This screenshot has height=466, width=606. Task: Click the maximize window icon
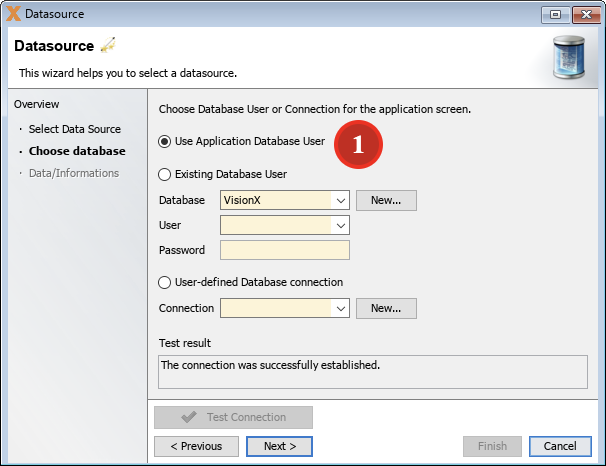tap(555, 15)
